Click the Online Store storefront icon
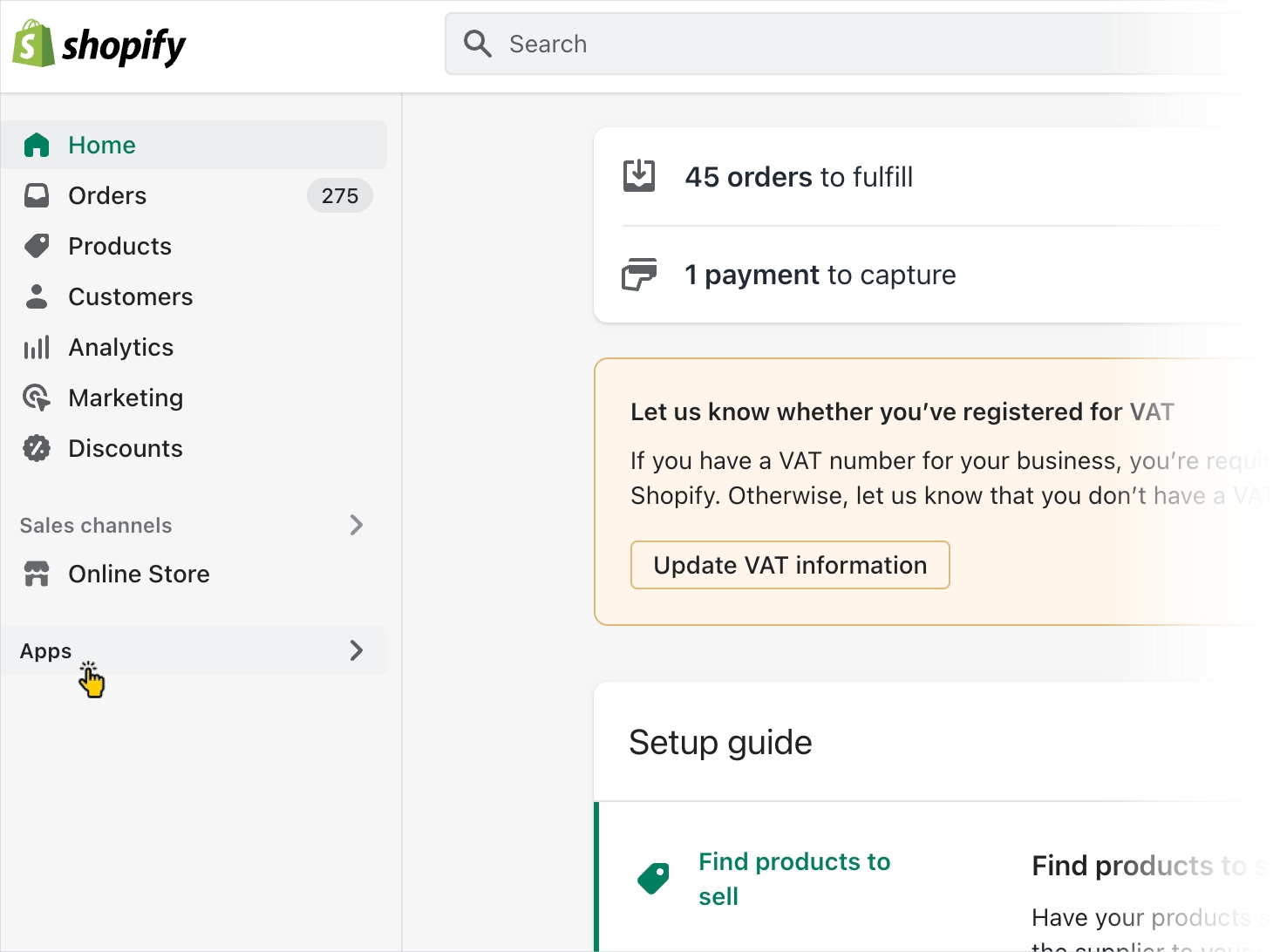The width and height of the screenshot is (1280, 952). click(37, 574)
